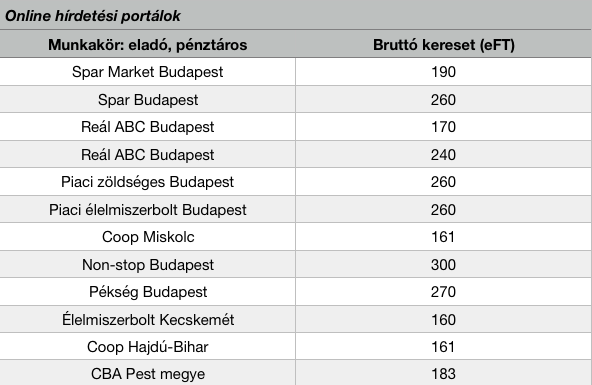Select the salary value 190 cell
This screenshot has width=592, height=385.
[x=444, y=72]
